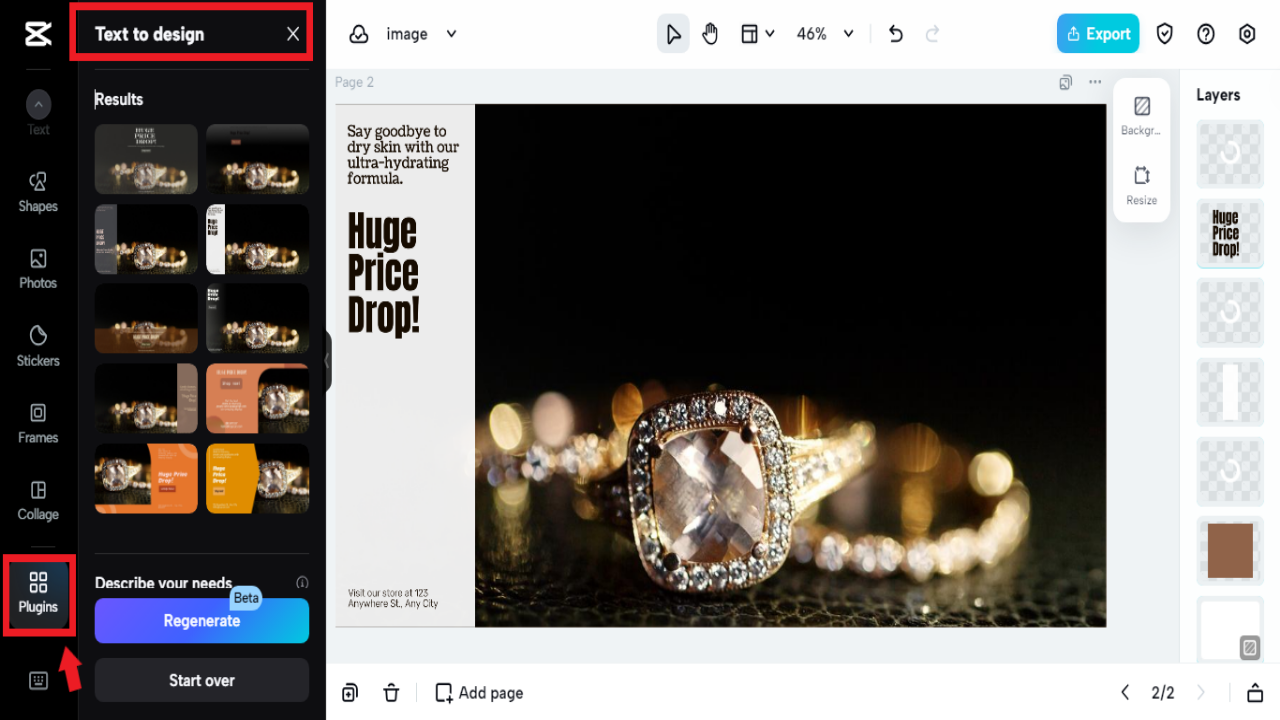Select the 'Visit our store at 123' text
1280x720 pixels.
393,598
